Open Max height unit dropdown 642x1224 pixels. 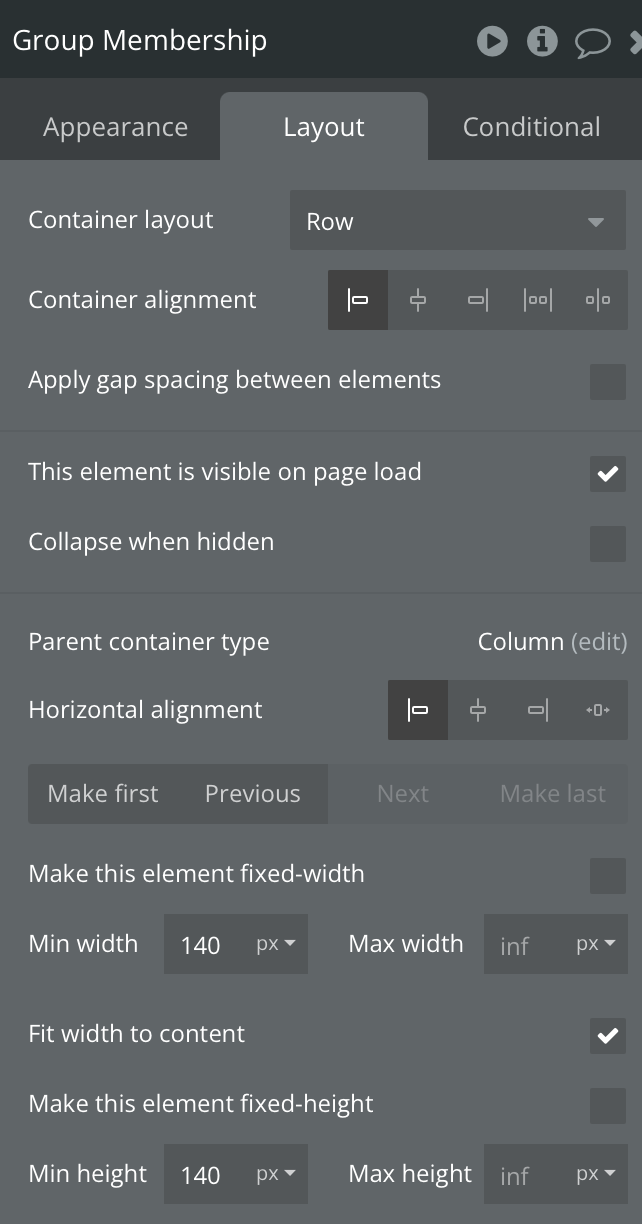[x=596, y=1174]
